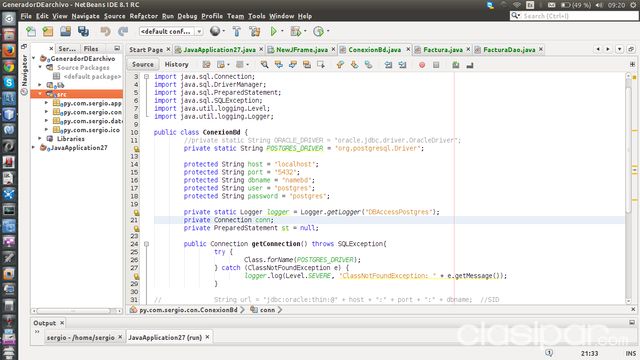Switch to Factura.java tab

443,49
